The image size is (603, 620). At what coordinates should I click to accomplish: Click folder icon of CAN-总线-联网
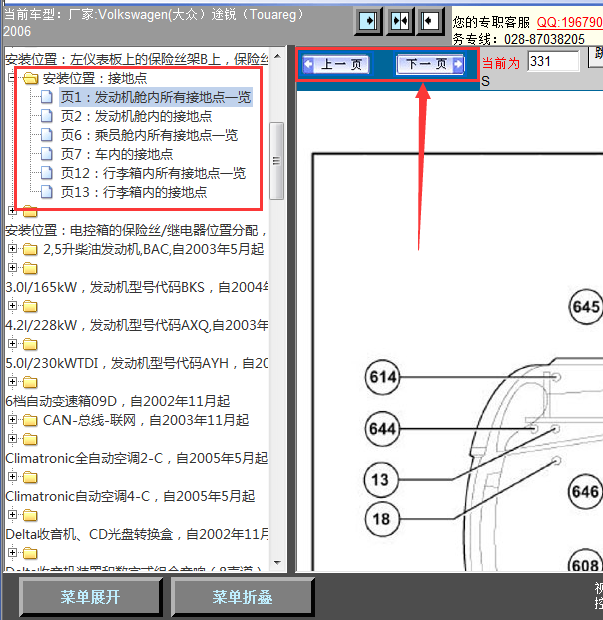[x=30, y=420]
